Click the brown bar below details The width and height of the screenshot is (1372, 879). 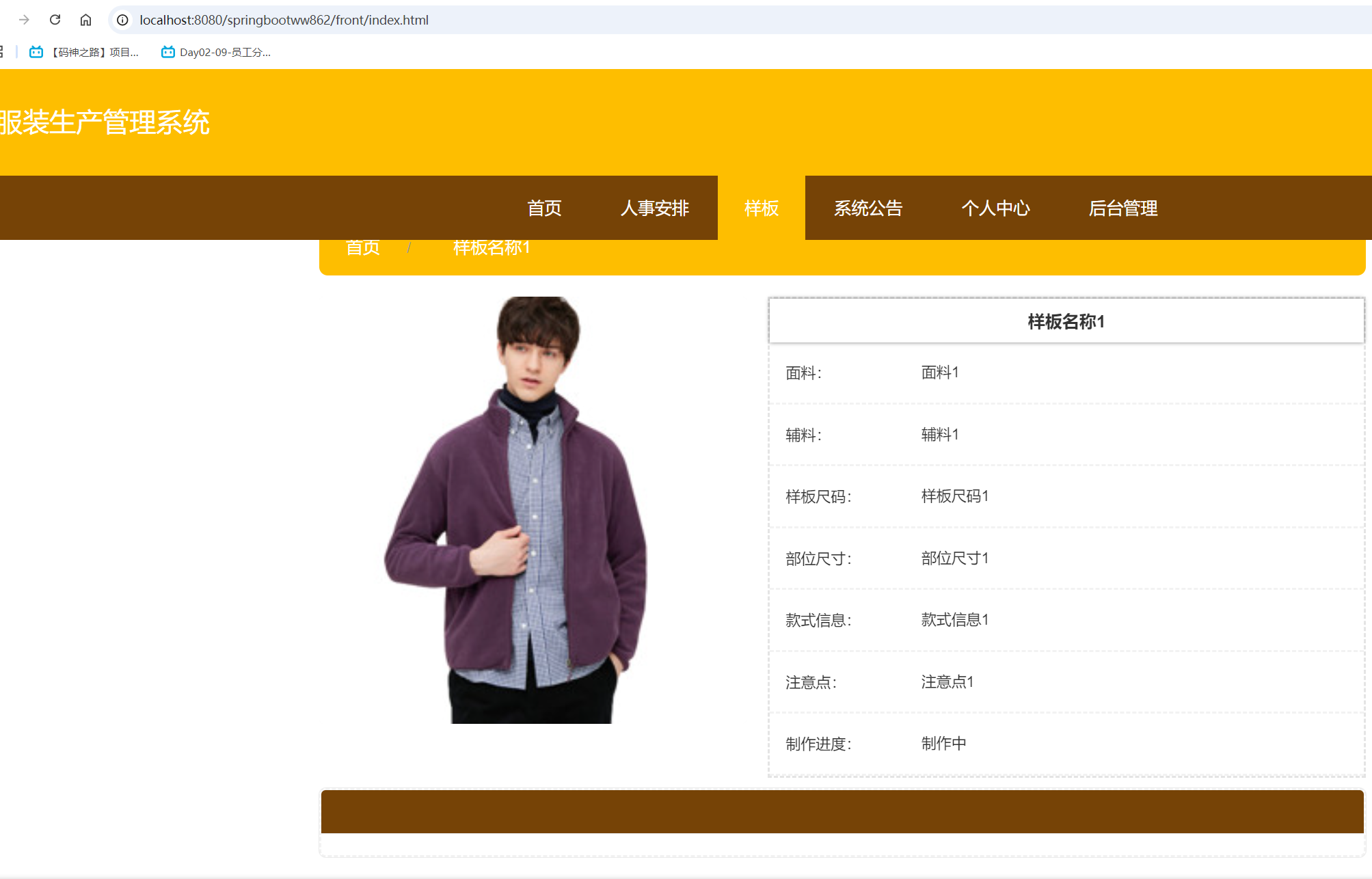[x=842, y=812]
